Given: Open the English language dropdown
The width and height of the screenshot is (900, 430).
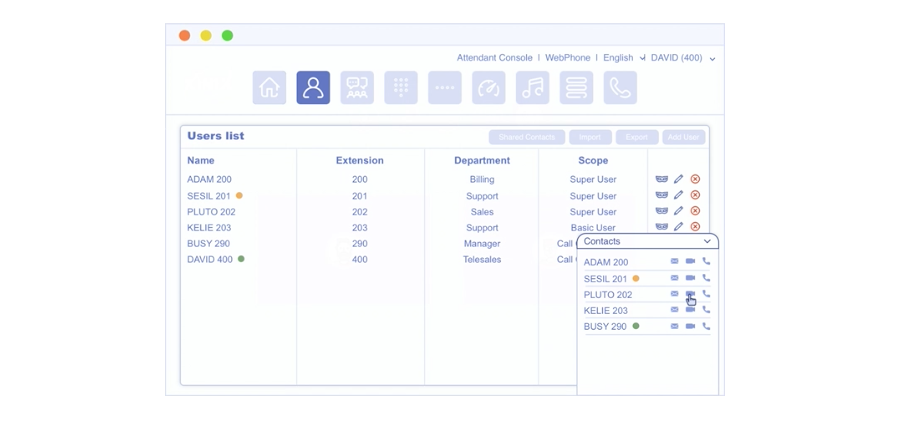Looking at the screenshot, I should coord(623,58).
